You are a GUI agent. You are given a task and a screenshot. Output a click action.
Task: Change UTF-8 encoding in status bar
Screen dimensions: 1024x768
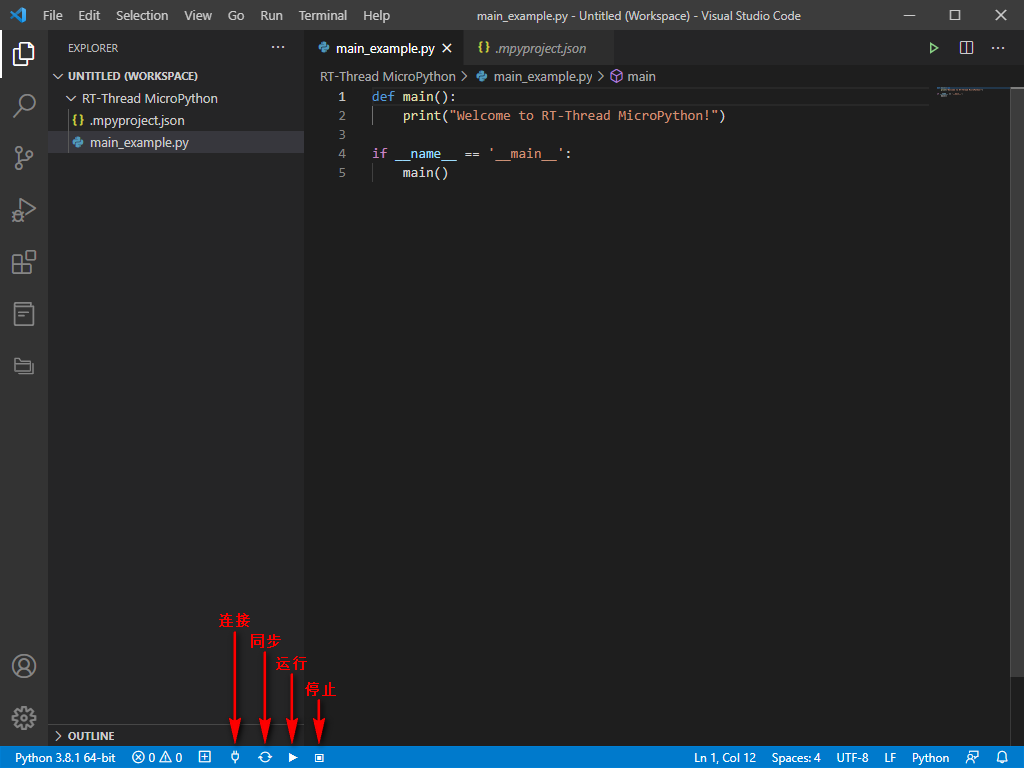pyautogui.click(x=852, y=758)
